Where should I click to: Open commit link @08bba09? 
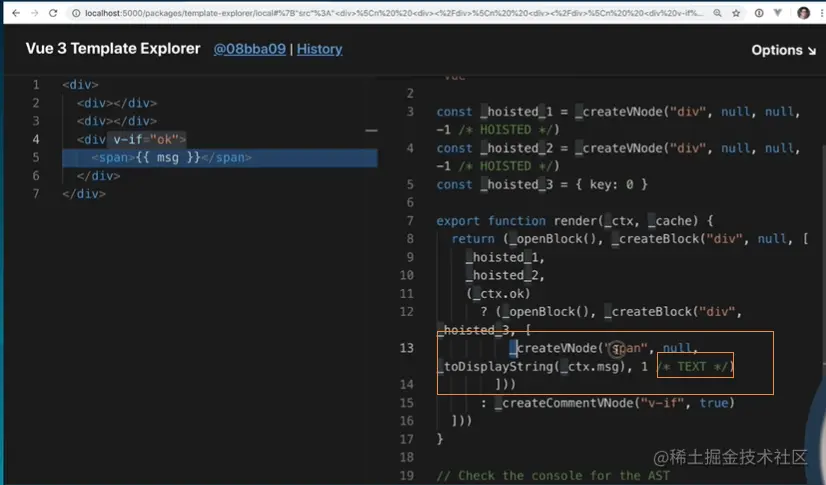[x=249, y=49]
